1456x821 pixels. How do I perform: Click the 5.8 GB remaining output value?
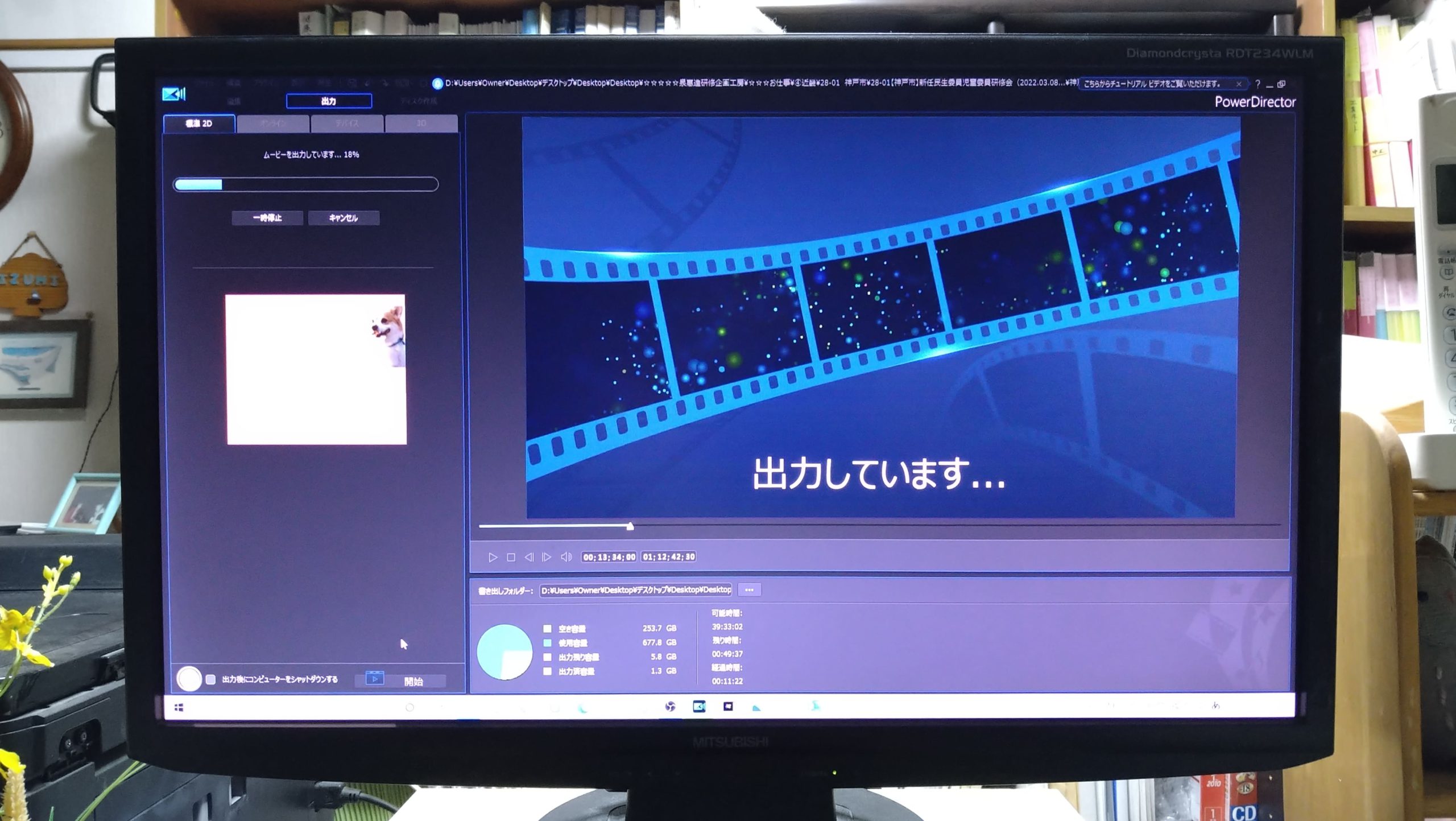click(663, 657)
